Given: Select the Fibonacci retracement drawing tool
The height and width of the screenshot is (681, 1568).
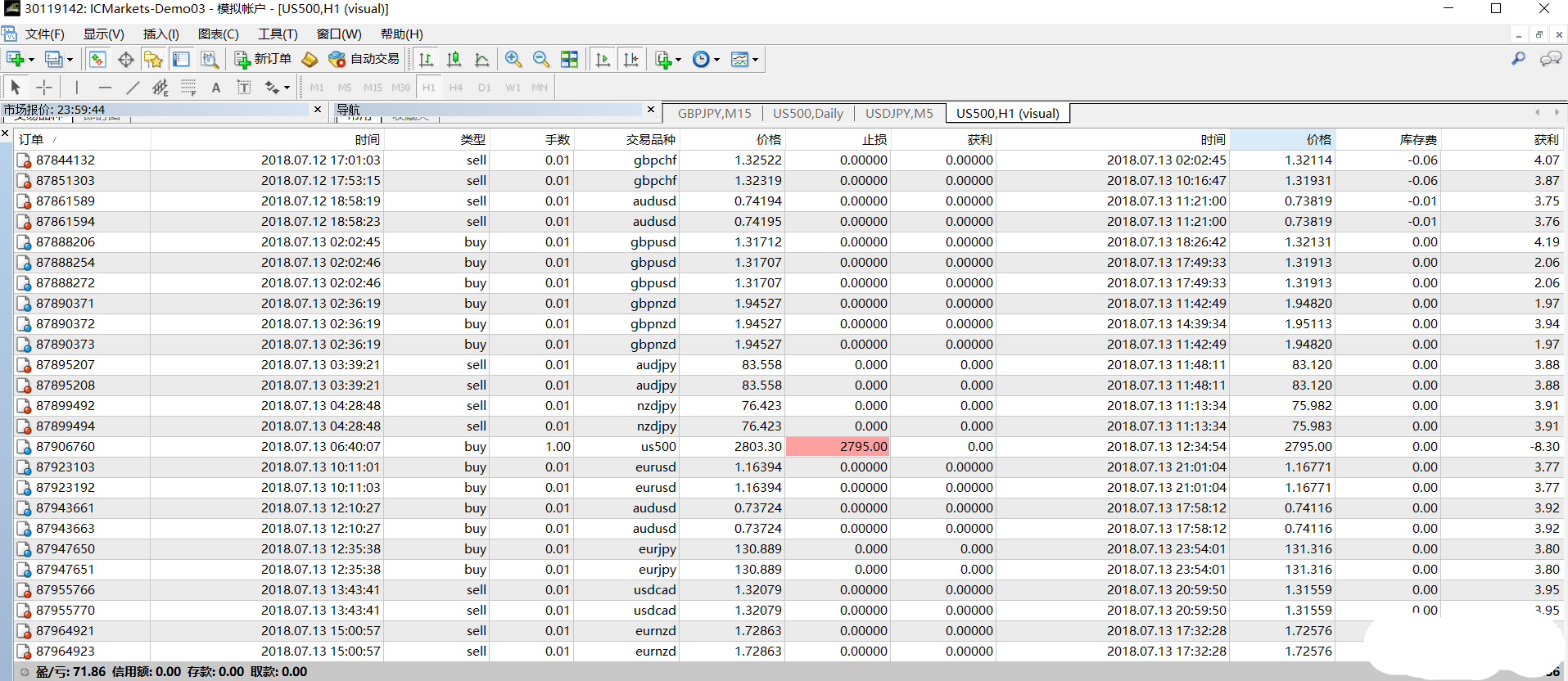Looking at the screenshot, I should point(188,87).
